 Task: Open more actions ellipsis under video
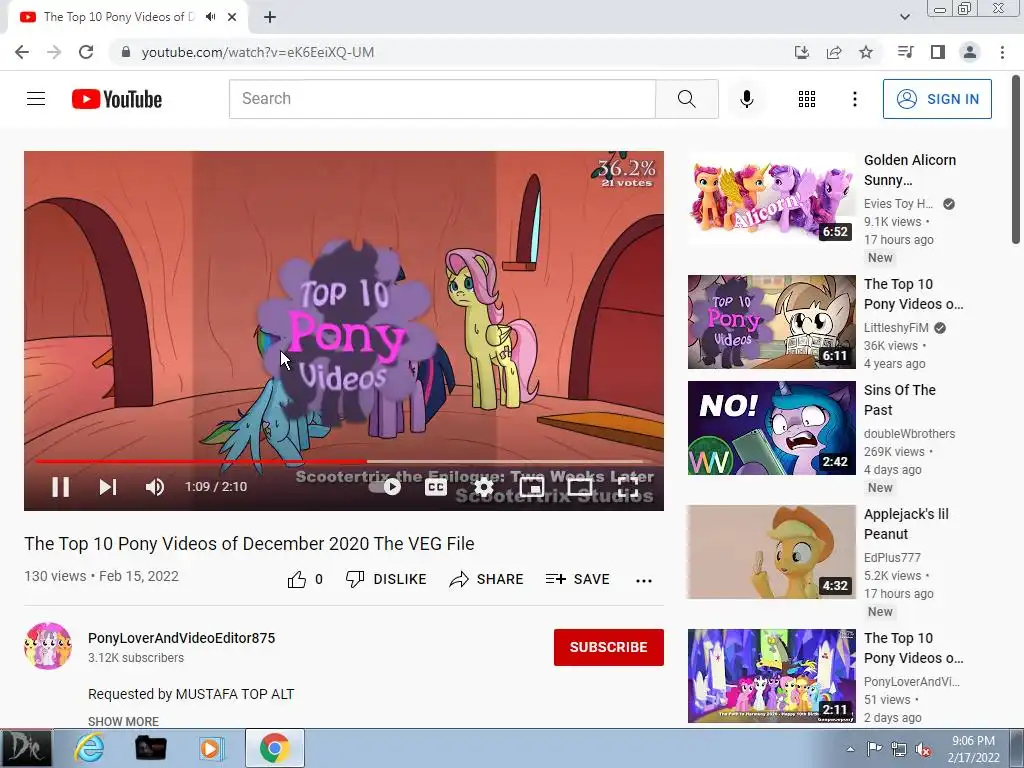[x=644, y=581]
